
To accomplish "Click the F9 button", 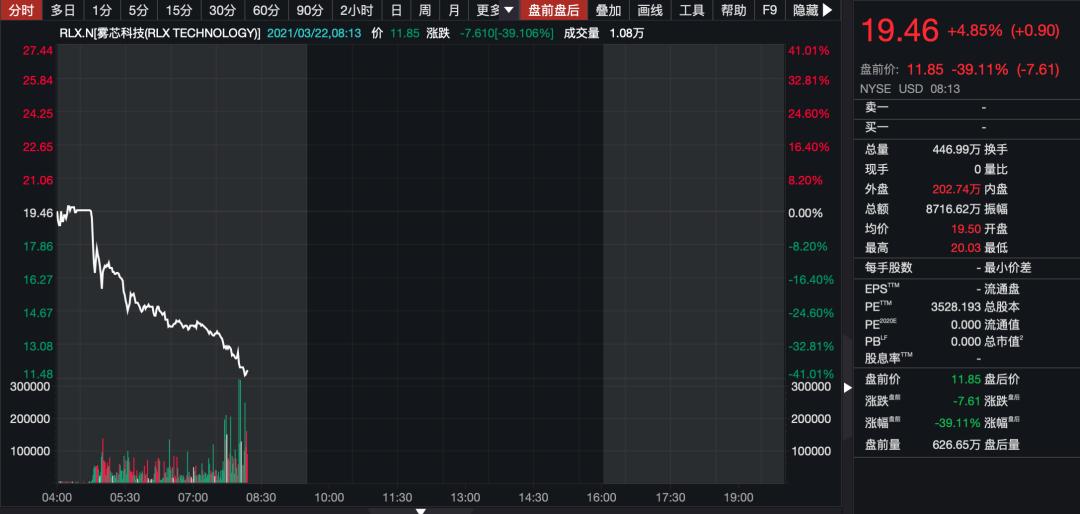I will point(770,10).
